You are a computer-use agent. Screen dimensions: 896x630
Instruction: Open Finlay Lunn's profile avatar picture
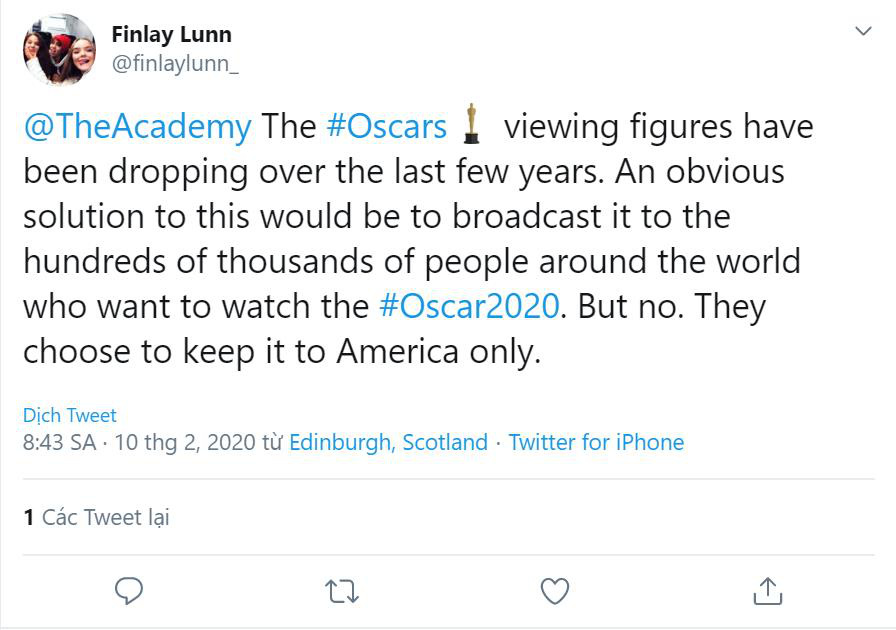pos(59,49)
